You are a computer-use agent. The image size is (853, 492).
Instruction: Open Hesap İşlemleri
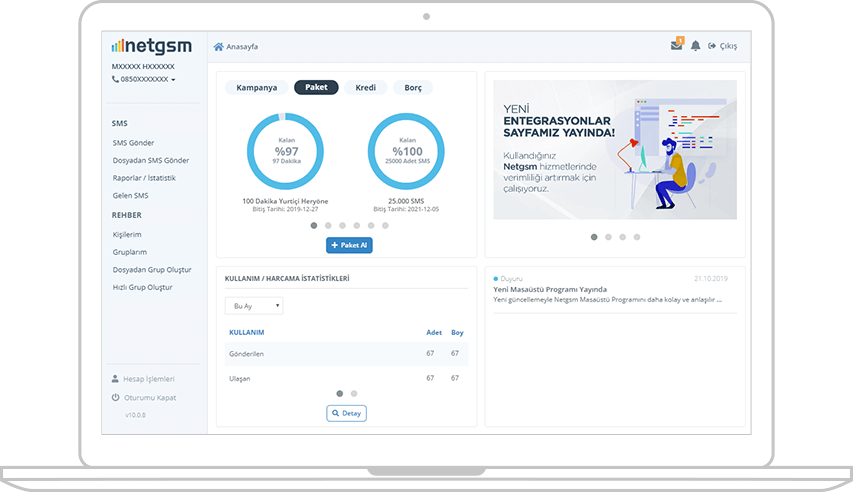pos(143,379)
